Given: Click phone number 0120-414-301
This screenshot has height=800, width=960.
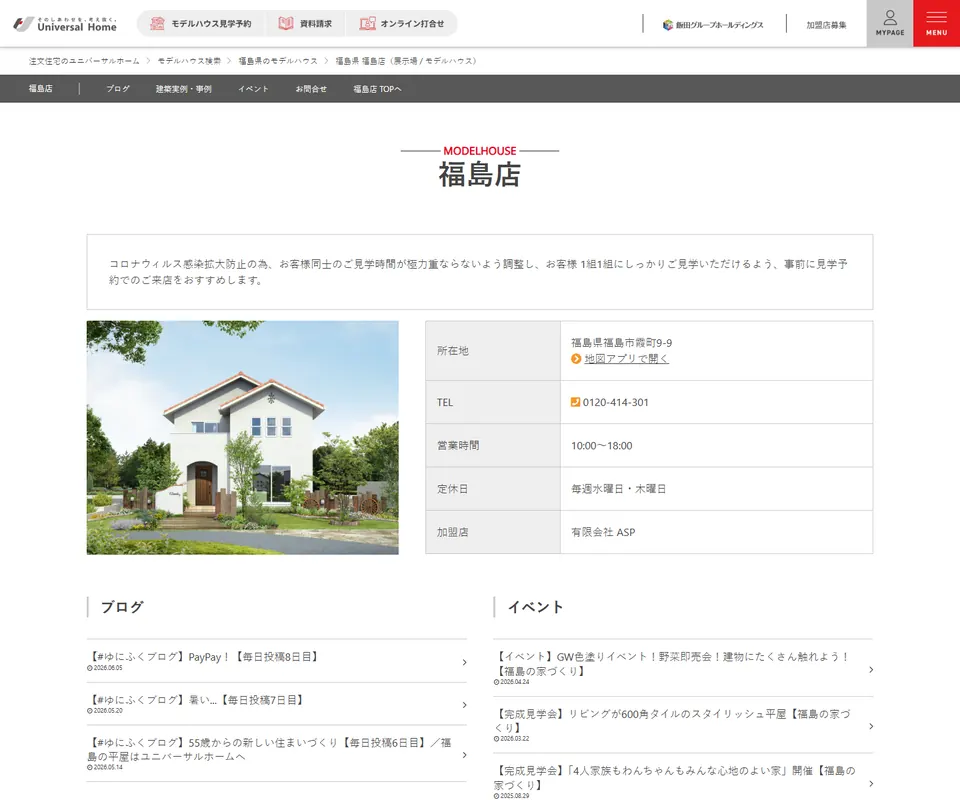Looking at the screenshot, I should pyautogui.click(x=615, y=402).
